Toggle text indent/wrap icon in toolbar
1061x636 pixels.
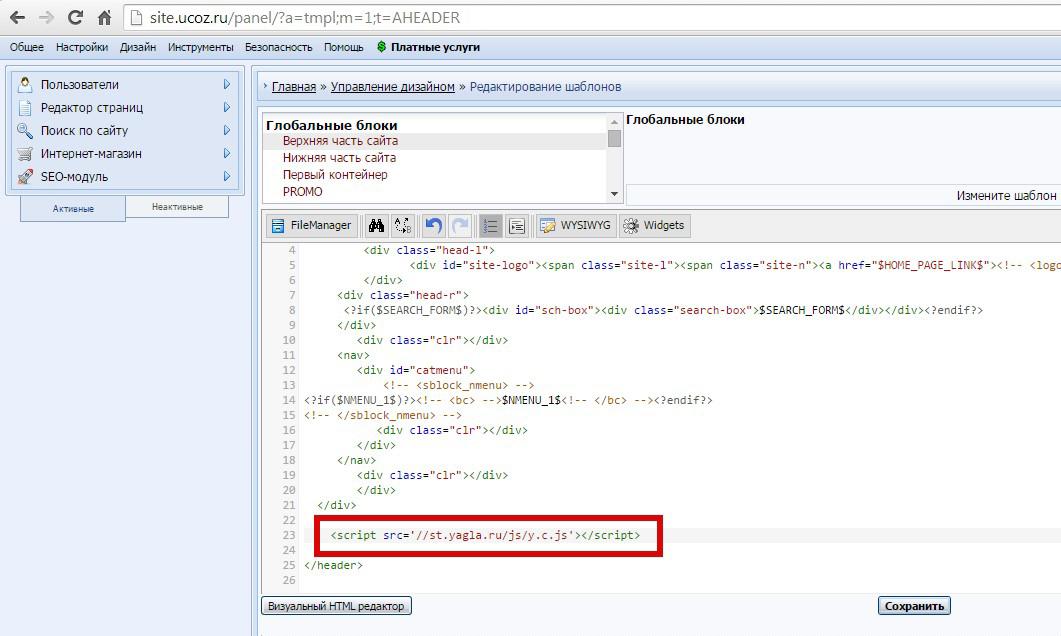(517, 225)
